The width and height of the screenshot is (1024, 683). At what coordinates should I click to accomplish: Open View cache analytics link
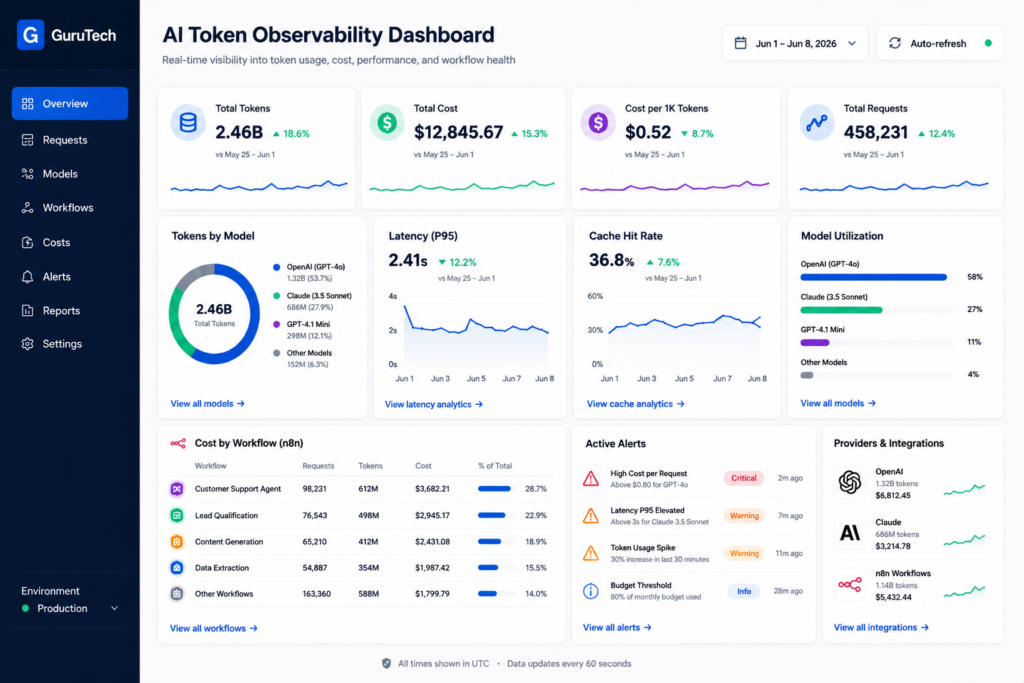[x=635, y=404]
